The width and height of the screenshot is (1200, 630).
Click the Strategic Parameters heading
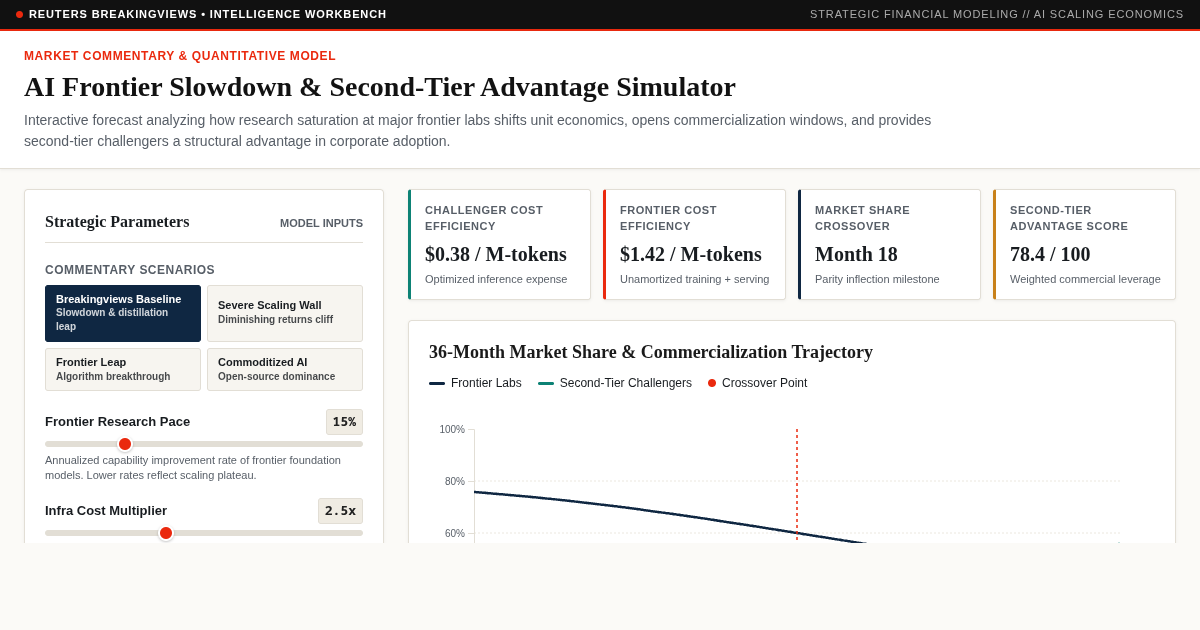coord(117,222)
